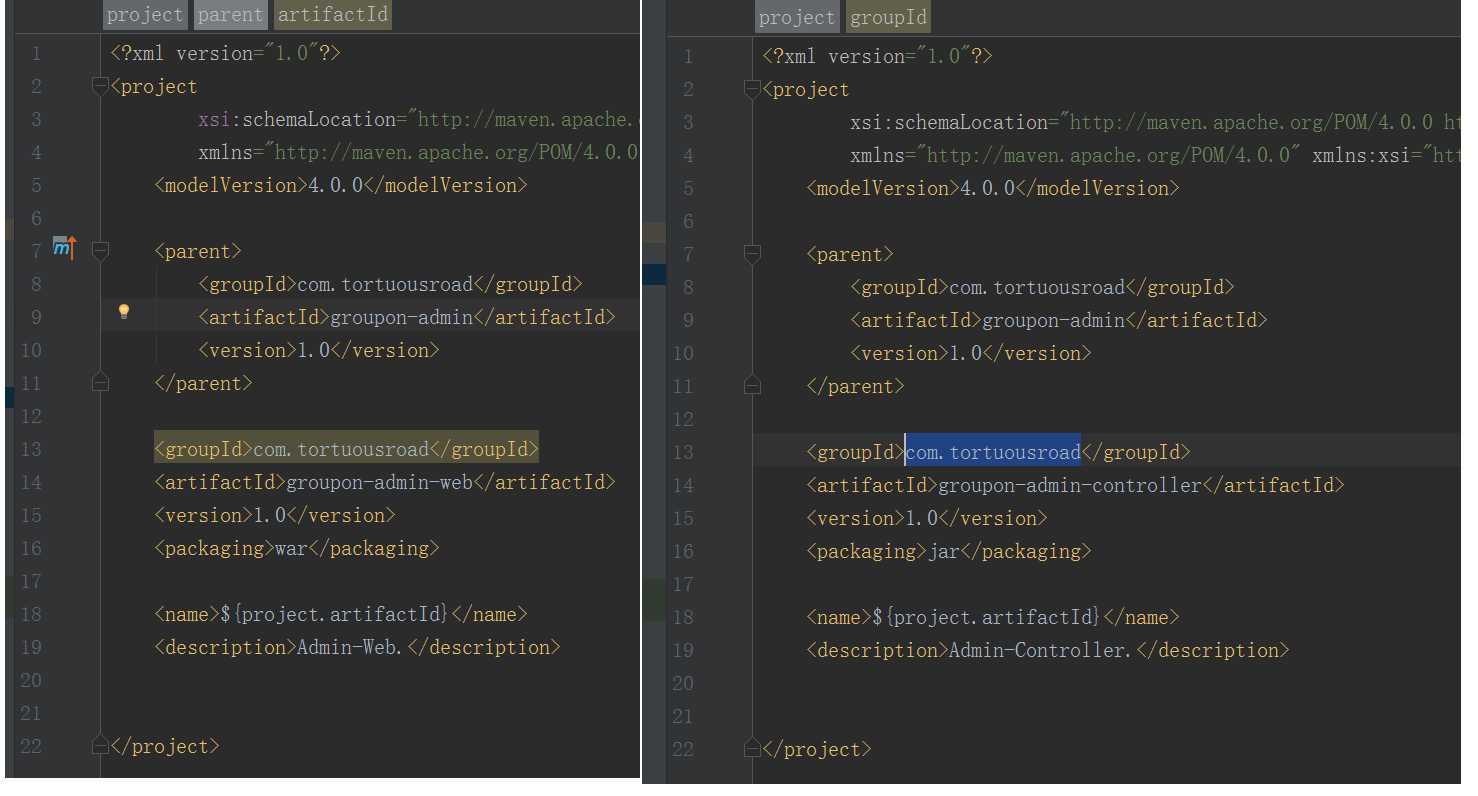This screenshot has height=796, width=1478.
Task: Collapse the project tag fold in left pane
Action: point(99,87)
